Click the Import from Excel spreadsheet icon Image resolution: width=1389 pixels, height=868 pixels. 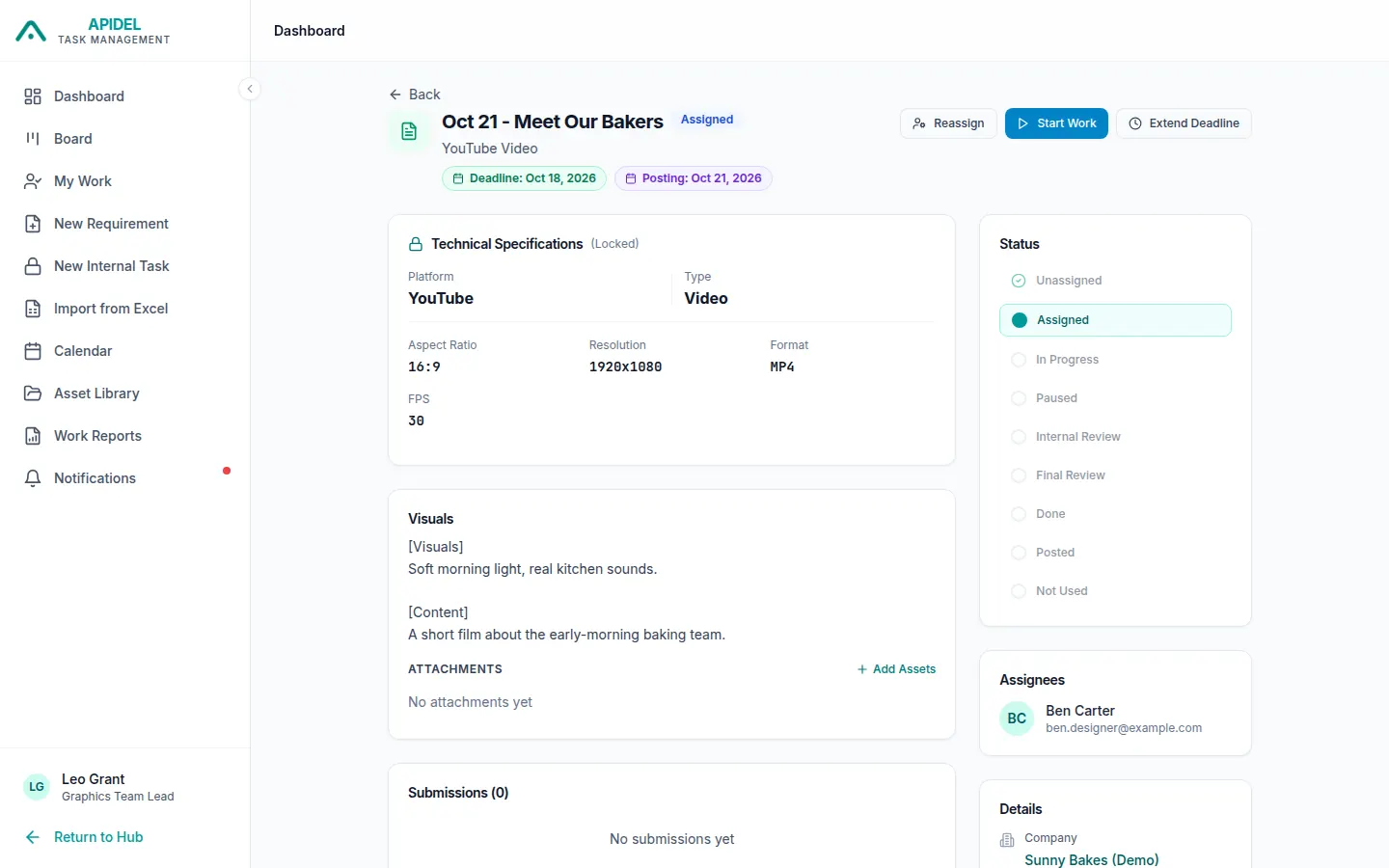pyautogui.click(x=33, y=309)
